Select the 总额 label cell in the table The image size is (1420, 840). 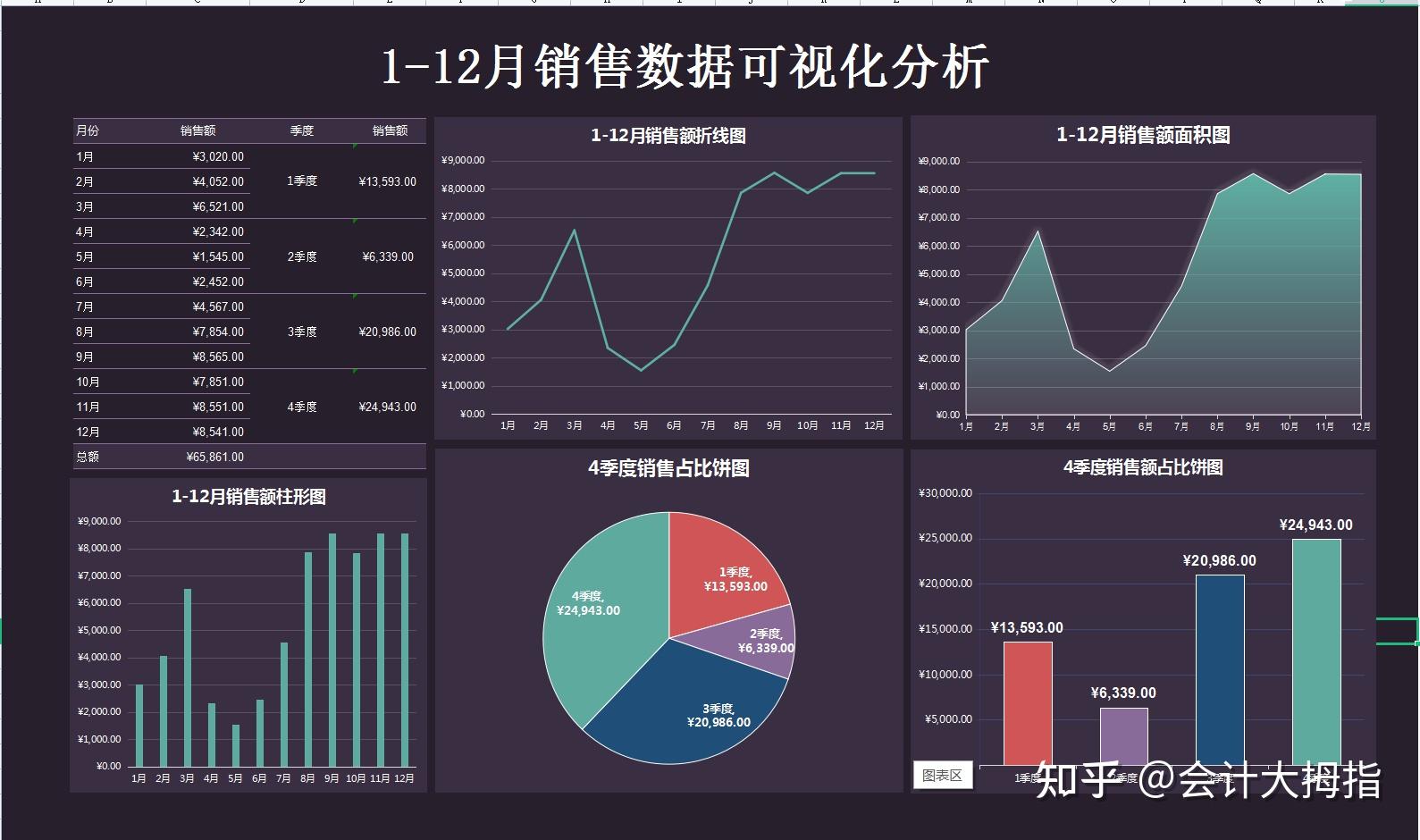(88, 457)
